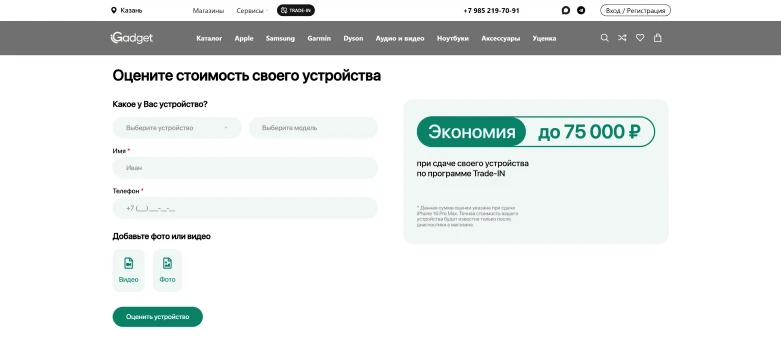Screen dimensions: 781x360
Task: Click the Экономия до 75 000 ₽ banner
Action: point(536,131)
